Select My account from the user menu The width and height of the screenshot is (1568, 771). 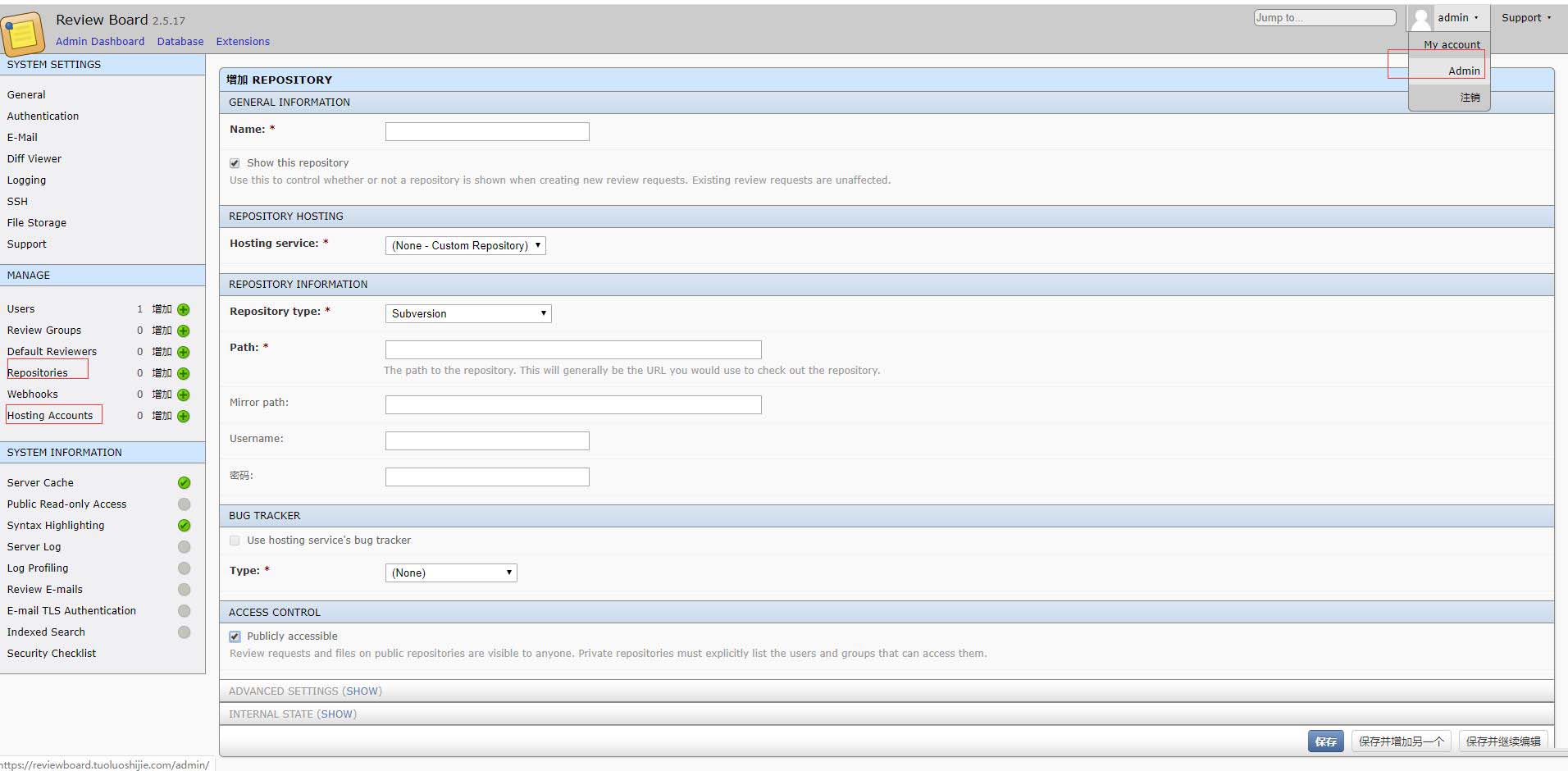point(1452,45)
